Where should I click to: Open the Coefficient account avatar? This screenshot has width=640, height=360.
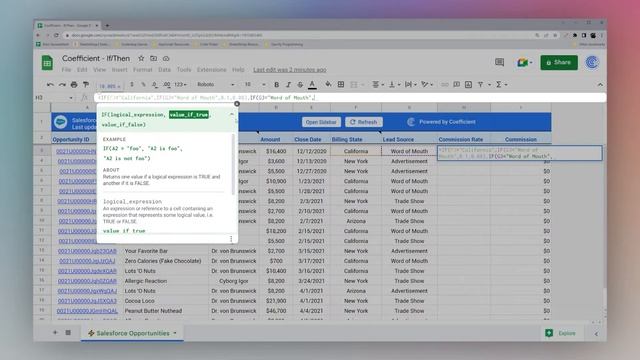592,62
